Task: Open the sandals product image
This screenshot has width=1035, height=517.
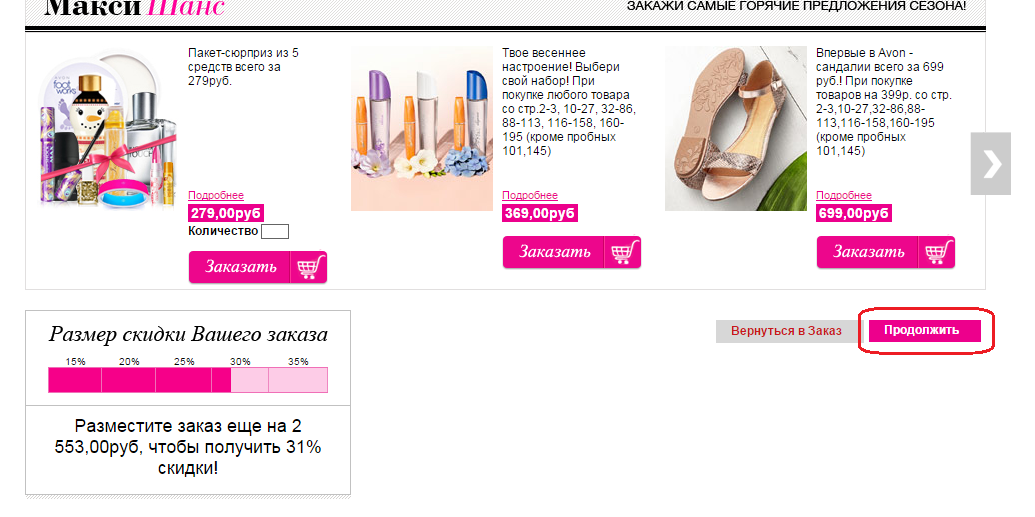Action: click(x=736, y=129)
